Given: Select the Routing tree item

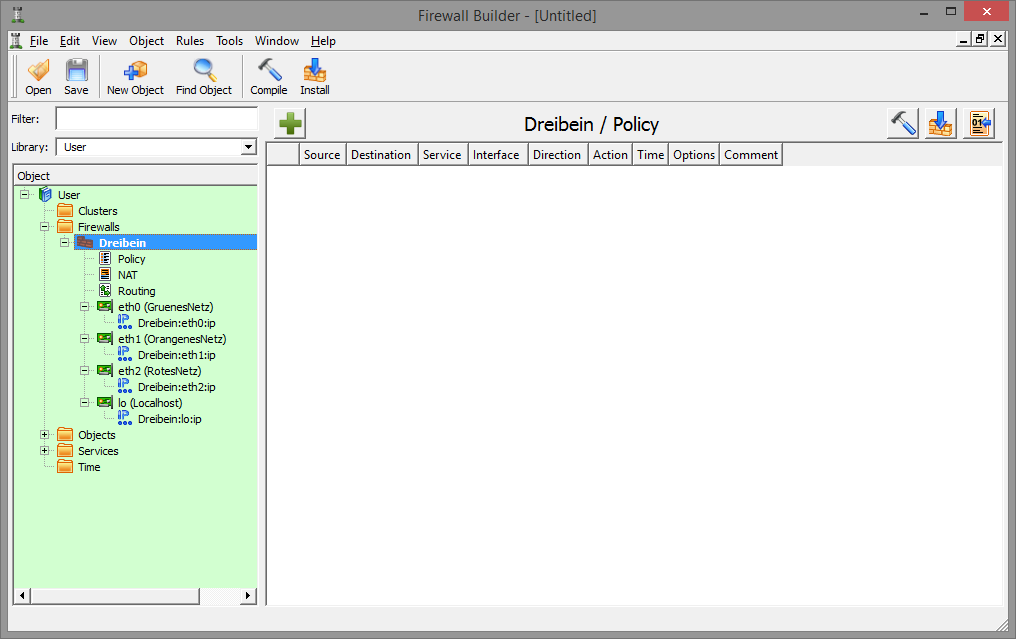Looking at the screenshot, I should click(136, 291).
